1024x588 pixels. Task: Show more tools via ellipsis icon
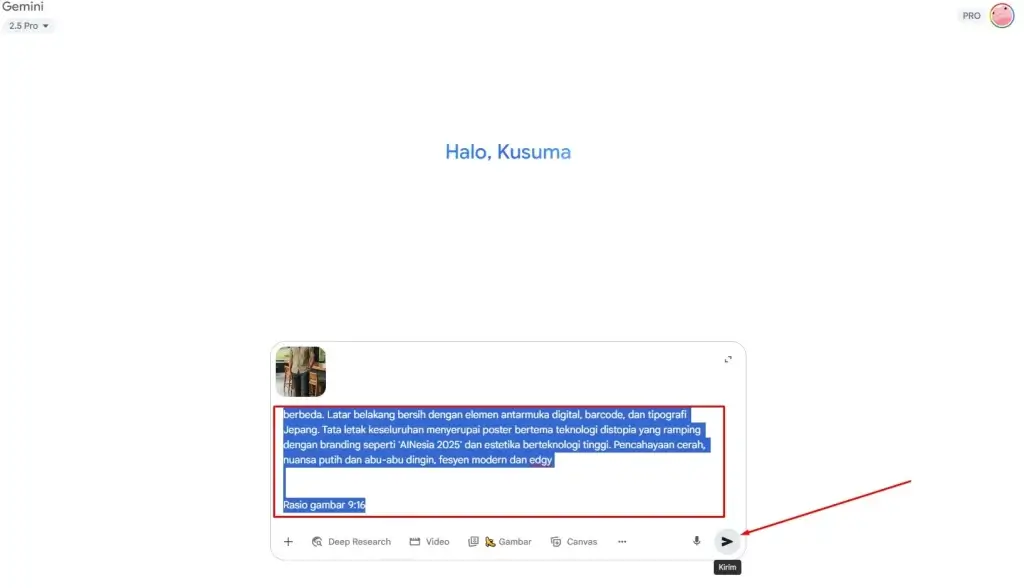(622, 542)
